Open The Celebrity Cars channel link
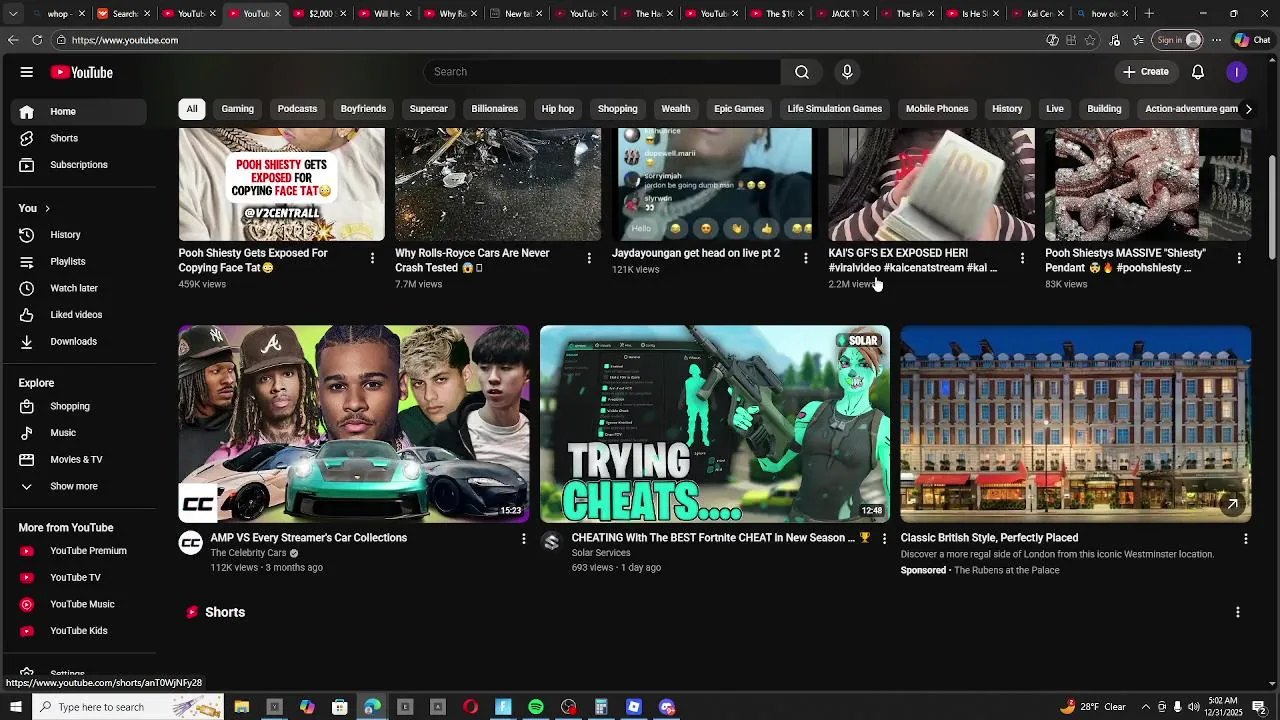Image resolution: width=1280 pixels, height=720 pixels. click(x=248, y=553)
